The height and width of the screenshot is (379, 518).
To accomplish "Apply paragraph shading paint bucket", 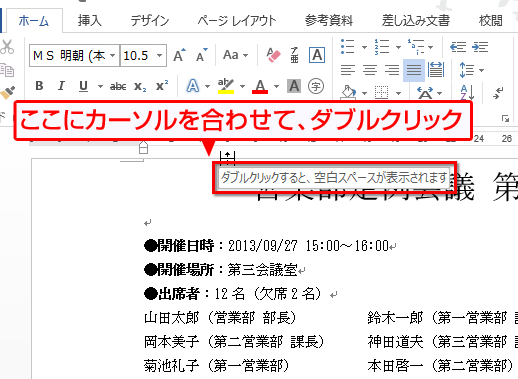I will (348, 92).
